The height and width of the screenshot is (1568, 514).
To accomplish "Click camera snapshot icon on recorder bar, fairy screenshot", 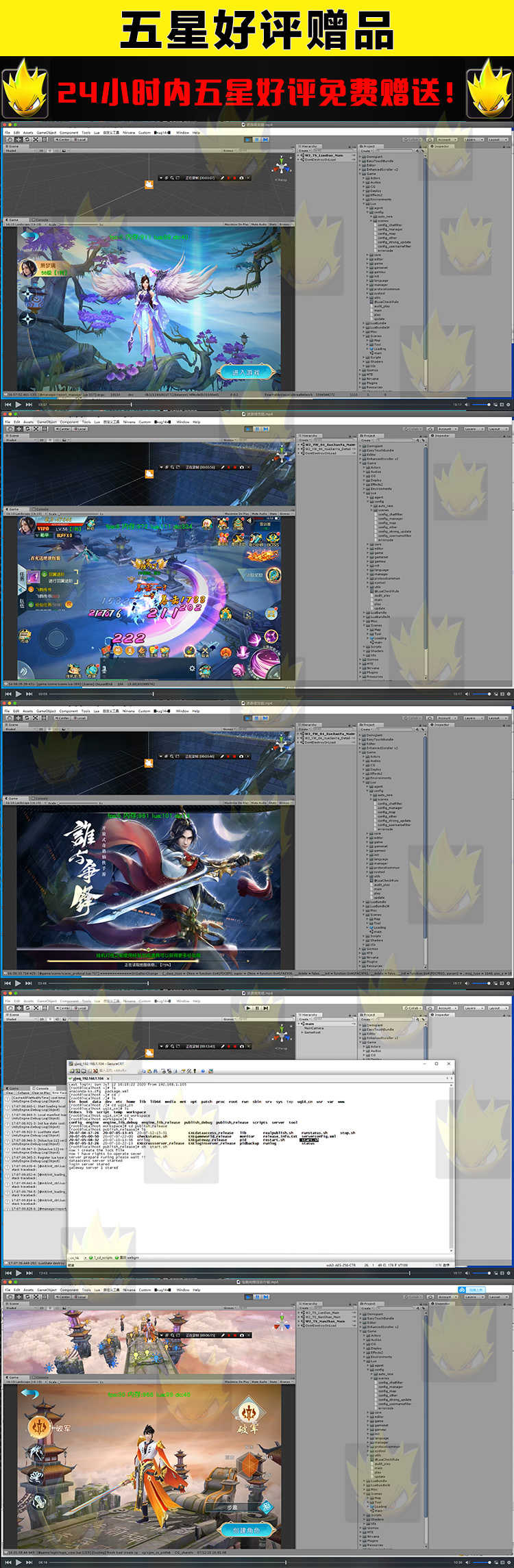I will tap(241, 178).
